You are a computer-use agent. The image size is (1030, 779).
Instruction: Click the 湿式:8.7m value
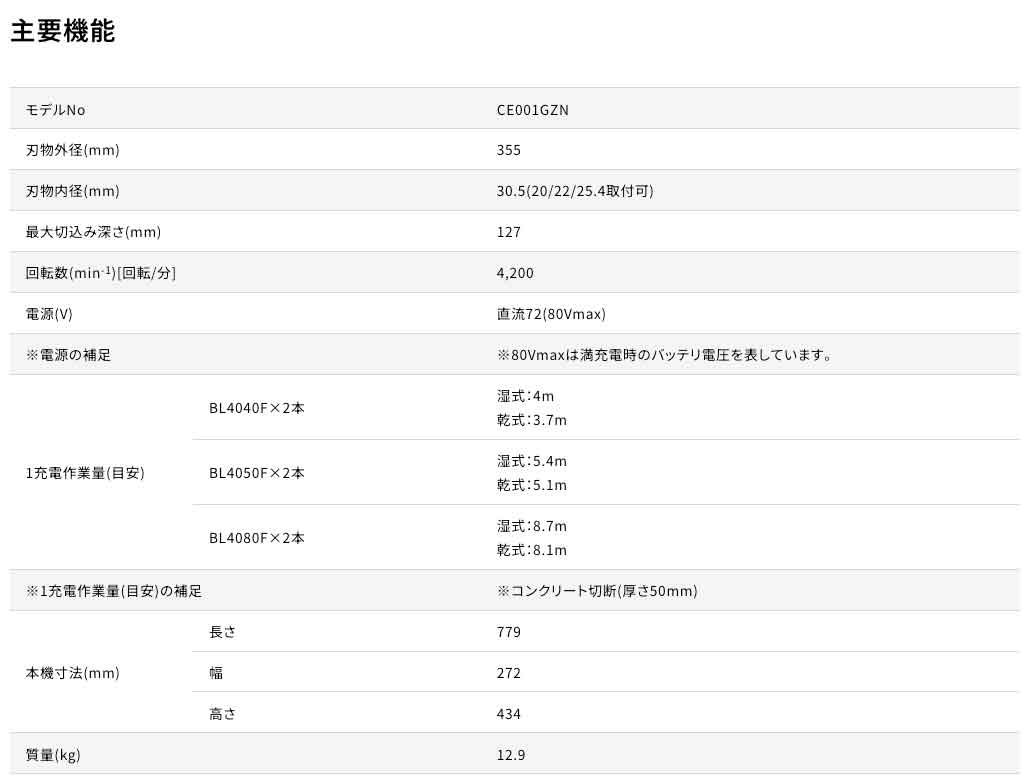(x=531, y=526)
